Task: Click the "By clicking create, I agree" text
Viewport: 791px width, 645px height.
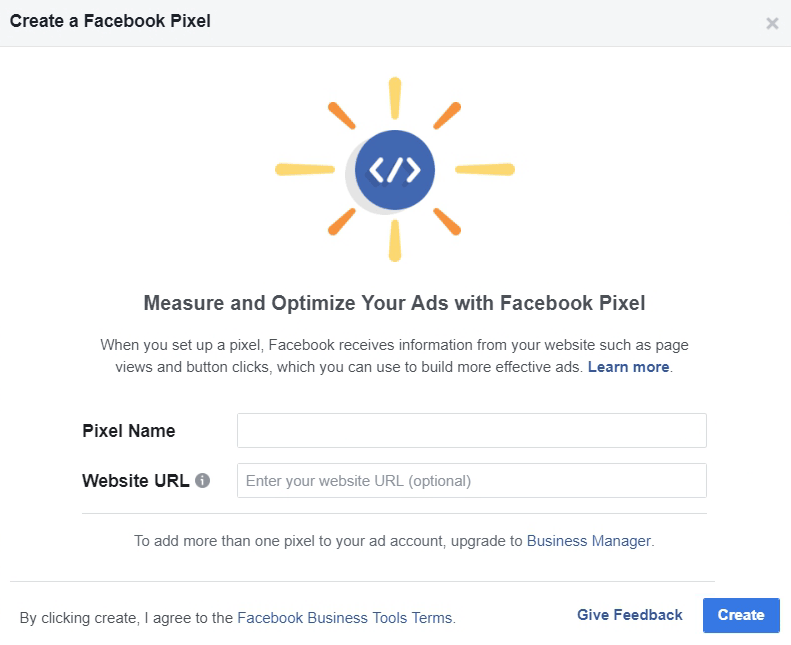Action: point(126,618)
